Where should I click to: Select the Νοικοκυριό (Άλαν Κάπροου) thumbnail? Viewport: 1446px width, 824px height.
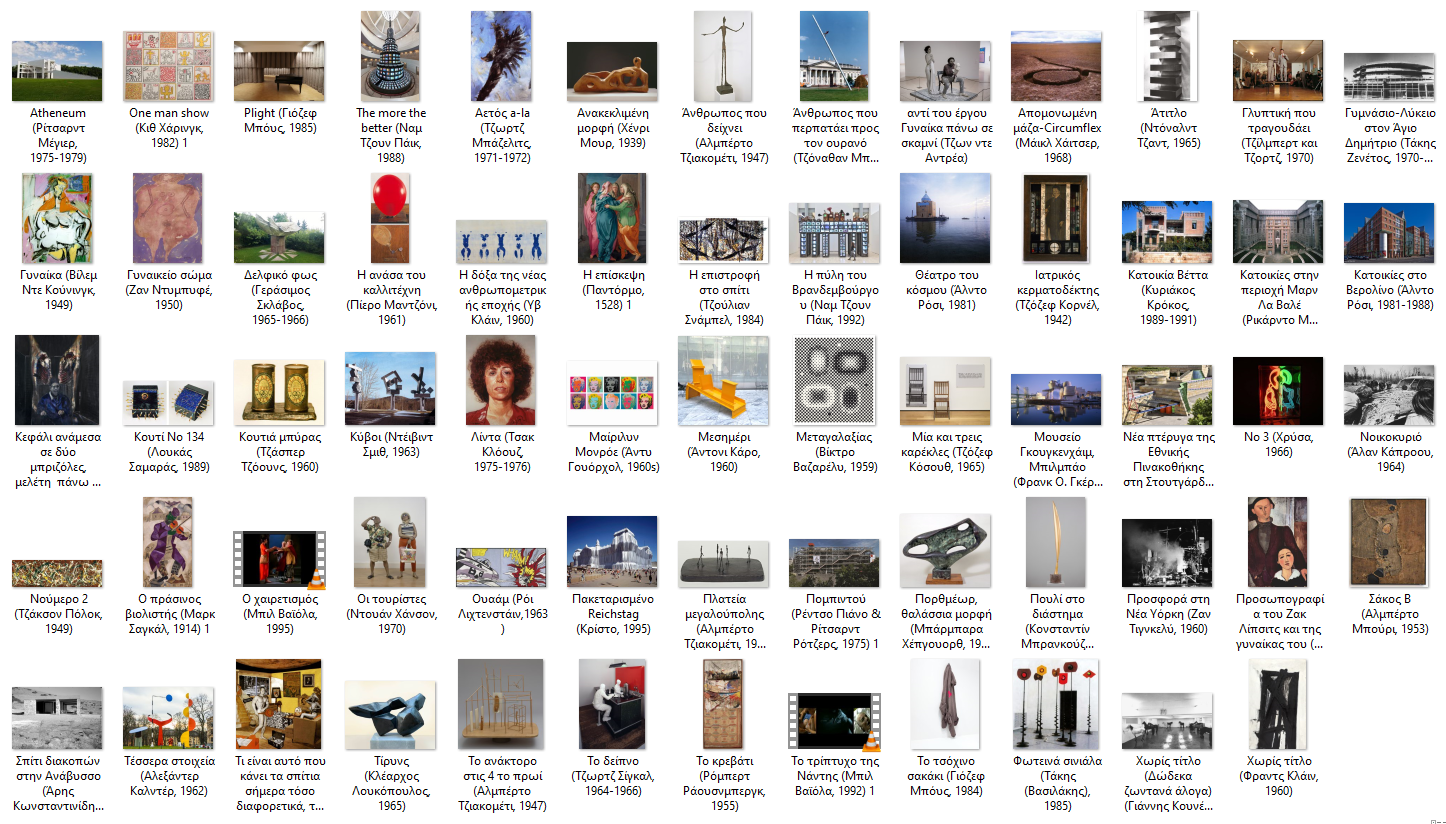(x=1389, y=395)
